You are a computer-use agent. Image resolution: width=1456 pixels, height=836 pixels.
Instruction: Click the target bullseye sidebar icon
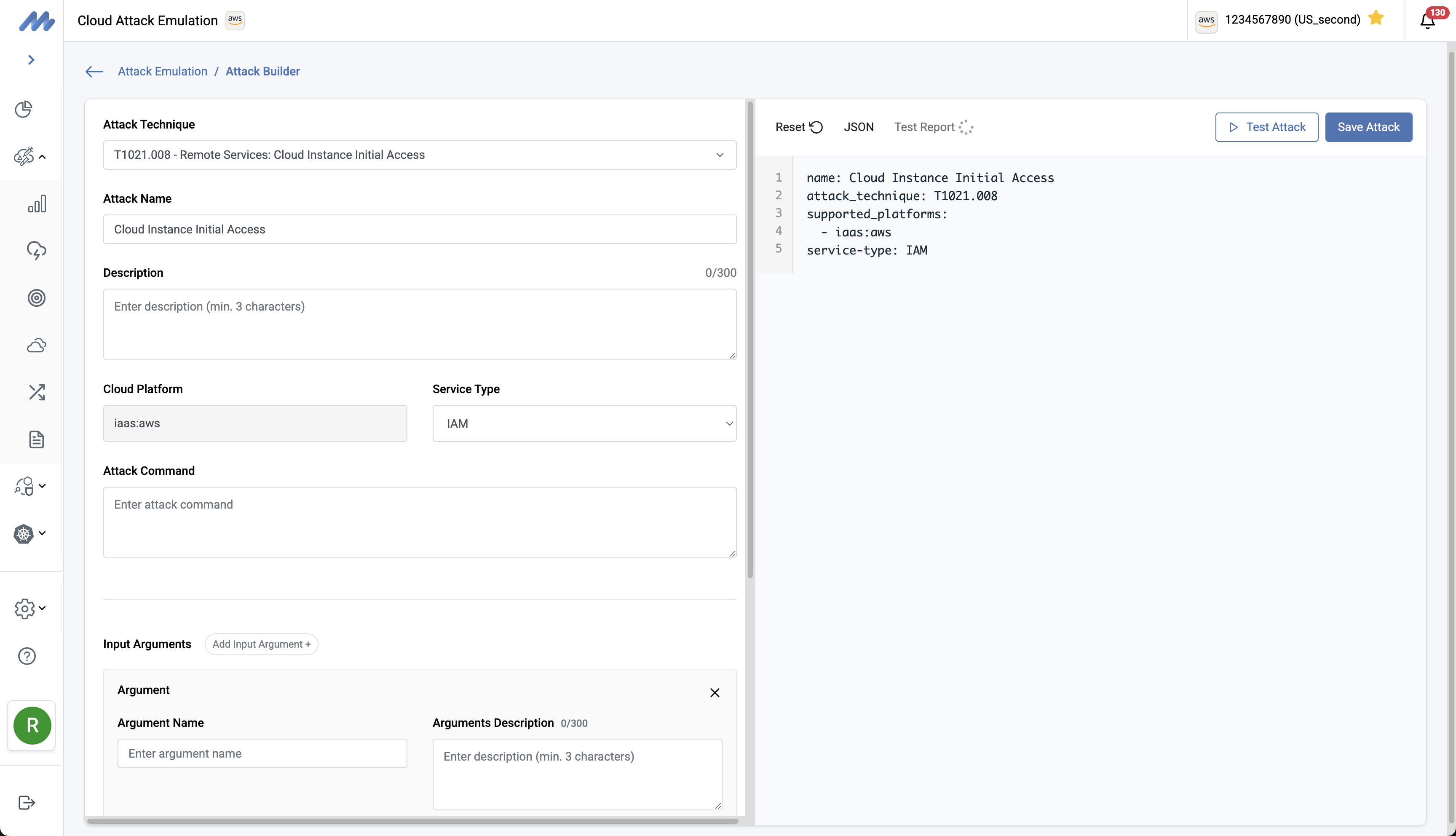pos(37,298)
